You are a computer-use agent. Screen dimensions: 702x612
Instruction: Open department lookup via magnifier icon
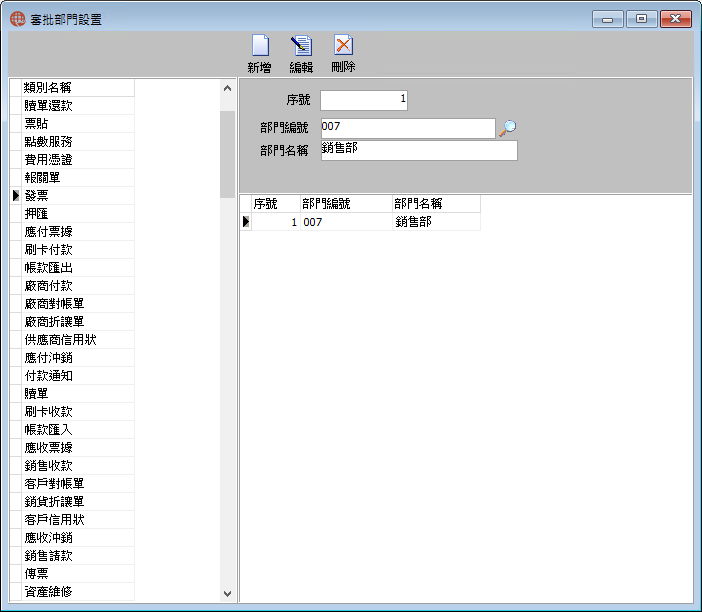(x=508, y=128)
